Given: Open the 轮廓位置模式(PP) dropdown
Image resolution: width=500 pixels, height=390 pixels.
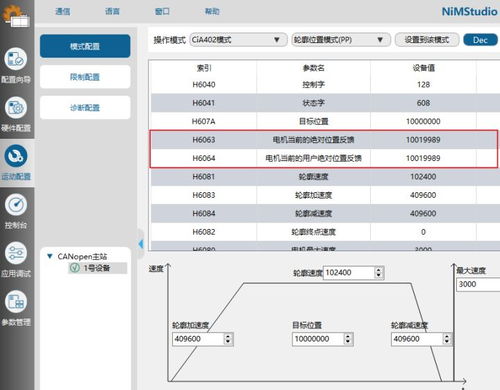Looking at the screenshot, I should tap(341, 40).
